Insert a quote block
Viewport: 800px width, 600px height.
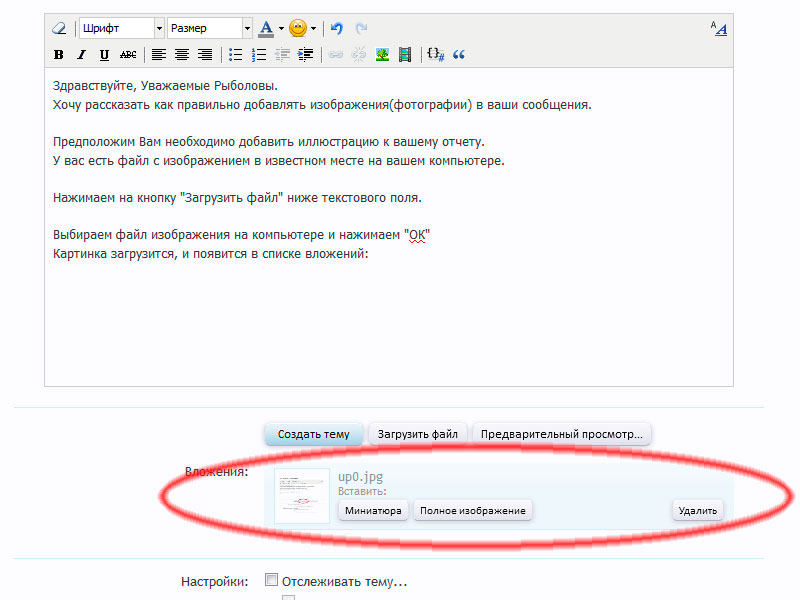click(459, 55)
